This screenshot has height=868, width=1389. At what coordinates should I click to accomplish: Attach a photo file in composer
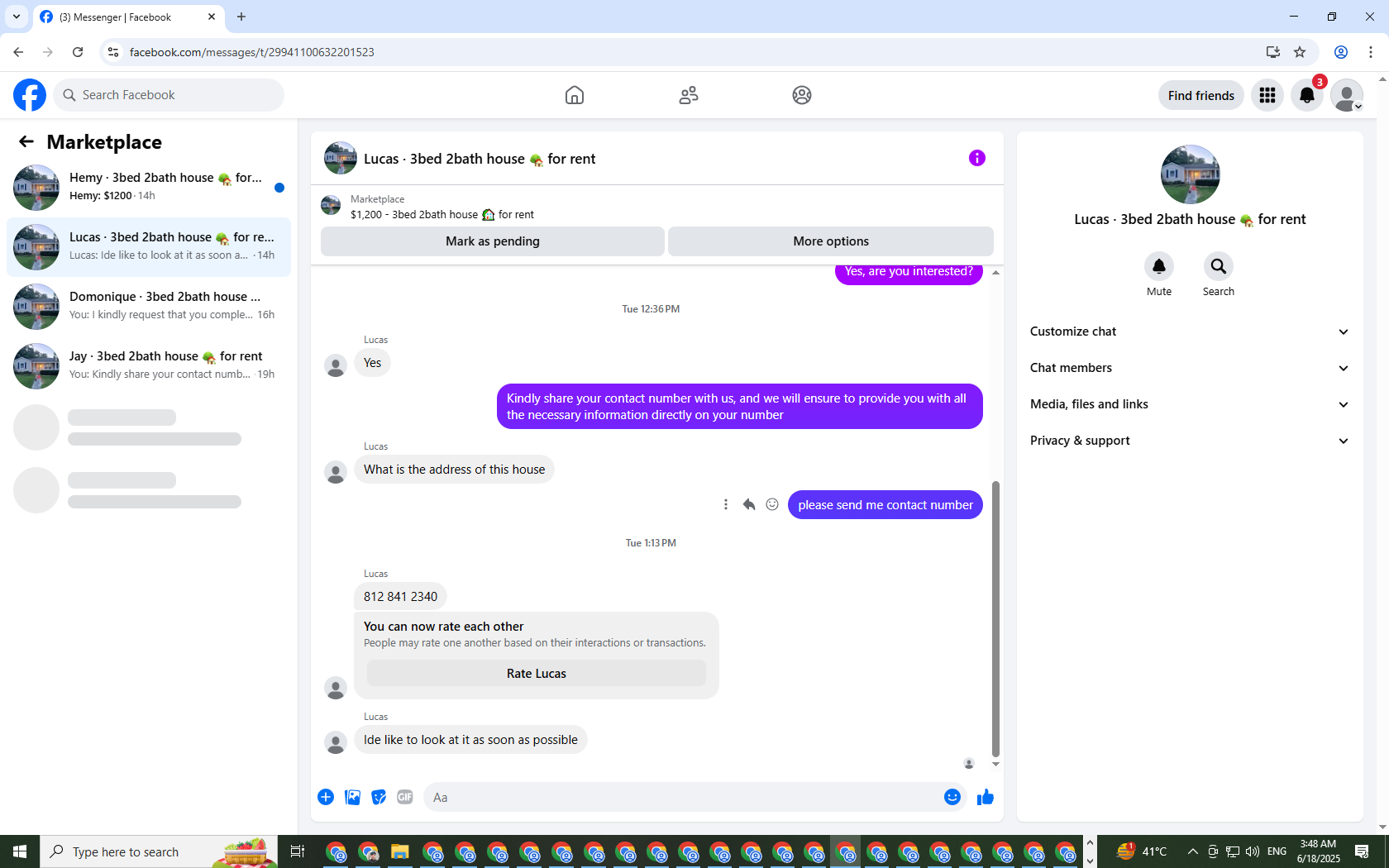[x=352, y=797]
